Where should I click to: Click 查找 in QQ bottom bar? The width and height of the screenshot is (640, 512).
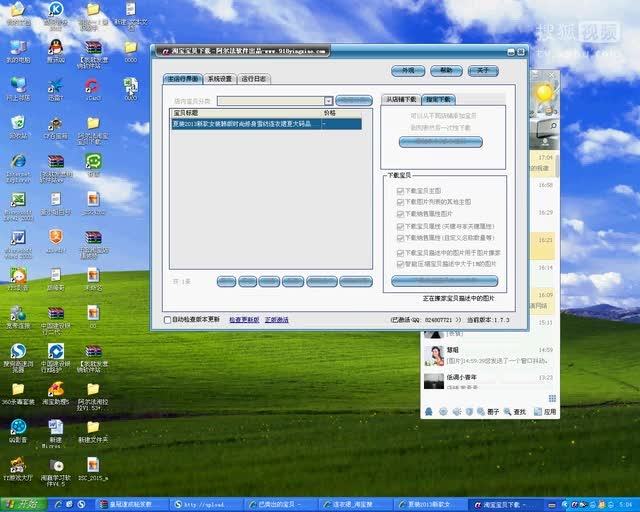[x=514, y=412]
